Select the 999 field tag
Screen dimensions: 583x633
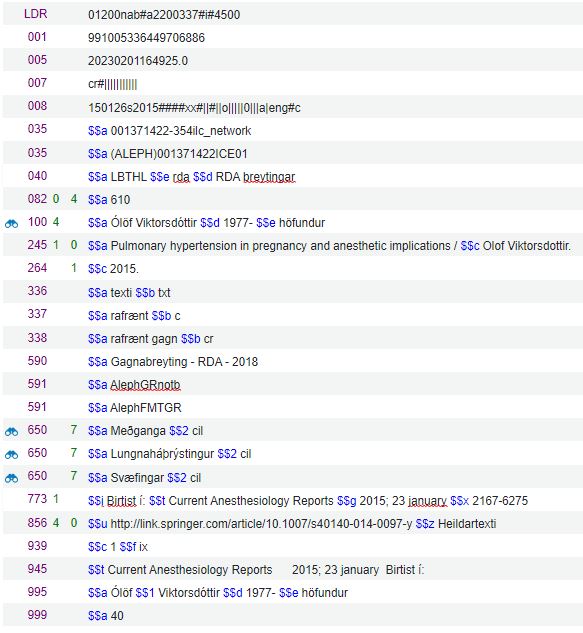(37, 615)
